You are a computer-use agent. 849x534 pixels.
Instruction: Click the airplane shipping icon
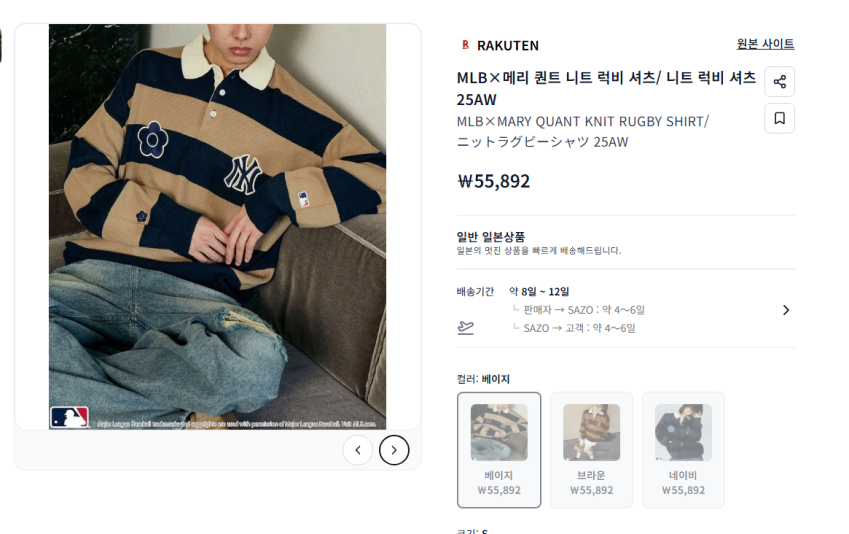click(x=465, y=328)
